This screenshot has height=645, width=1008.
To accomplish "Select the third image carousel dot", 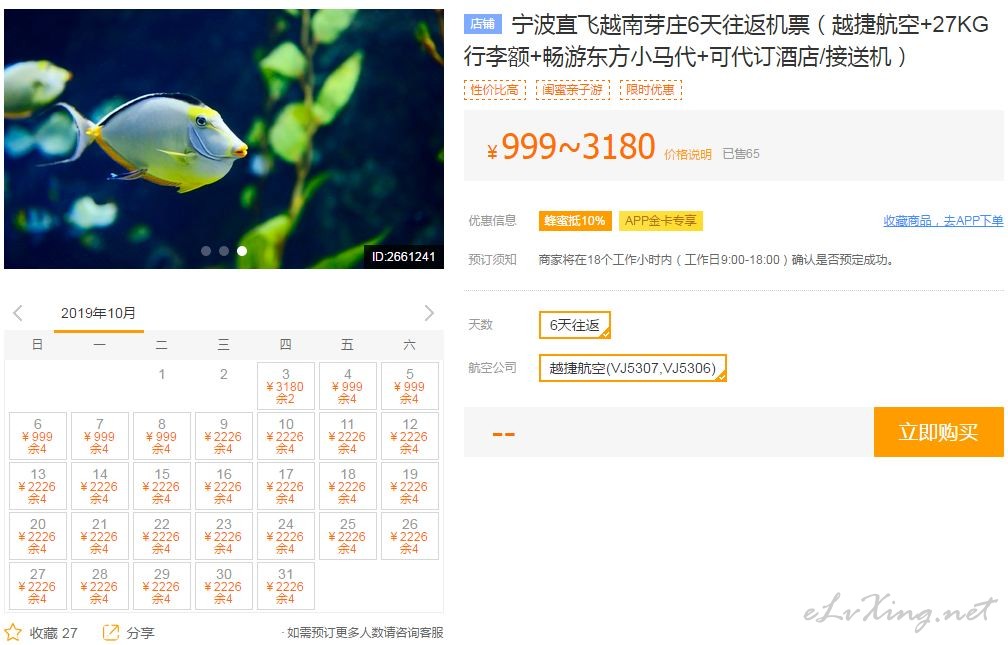I will [x=242, y=251].
